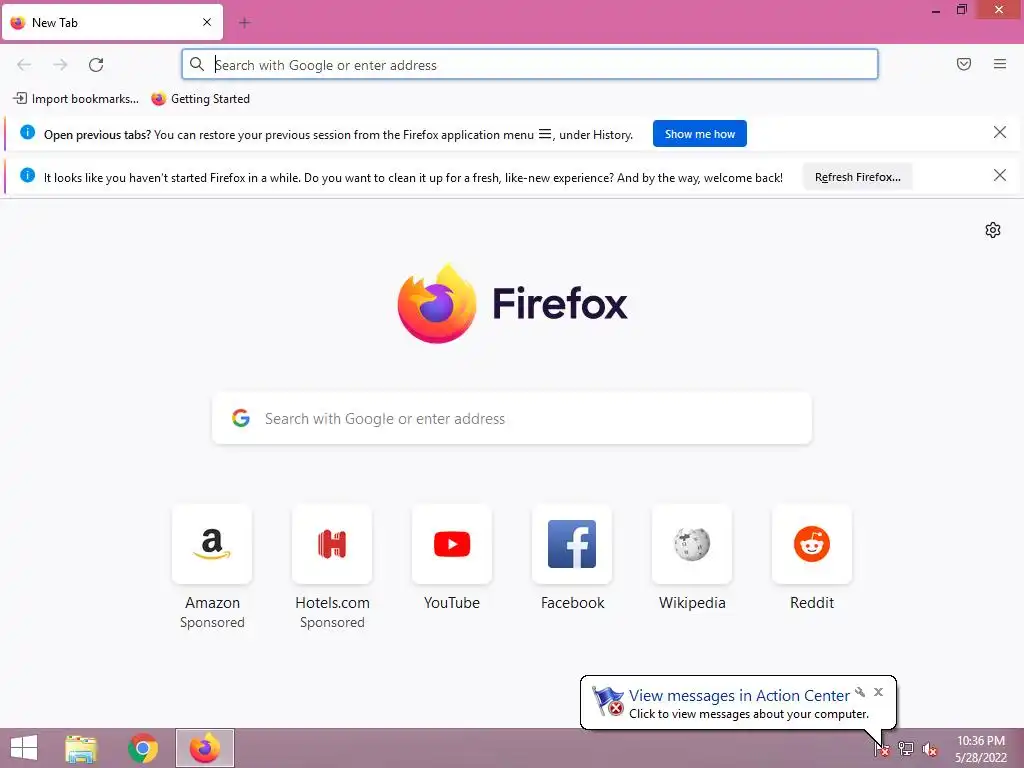Click the wrench icon in Action Center balloon
Image resolution: width=1024 pixels, height=768 pixels.
(860, 692)
